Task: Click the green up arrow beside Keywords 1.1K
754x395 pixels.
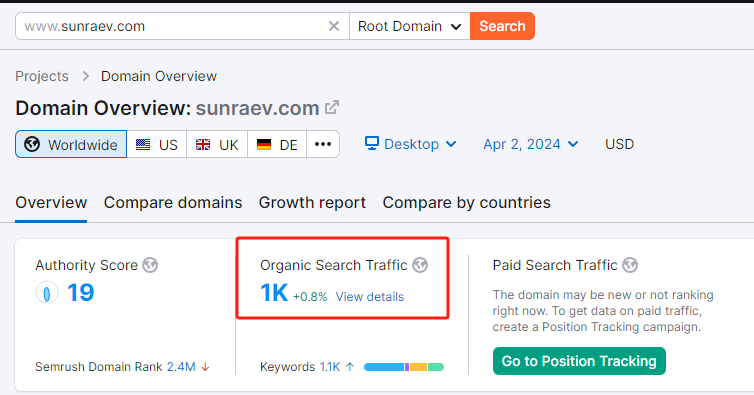Action: (350, 367)
